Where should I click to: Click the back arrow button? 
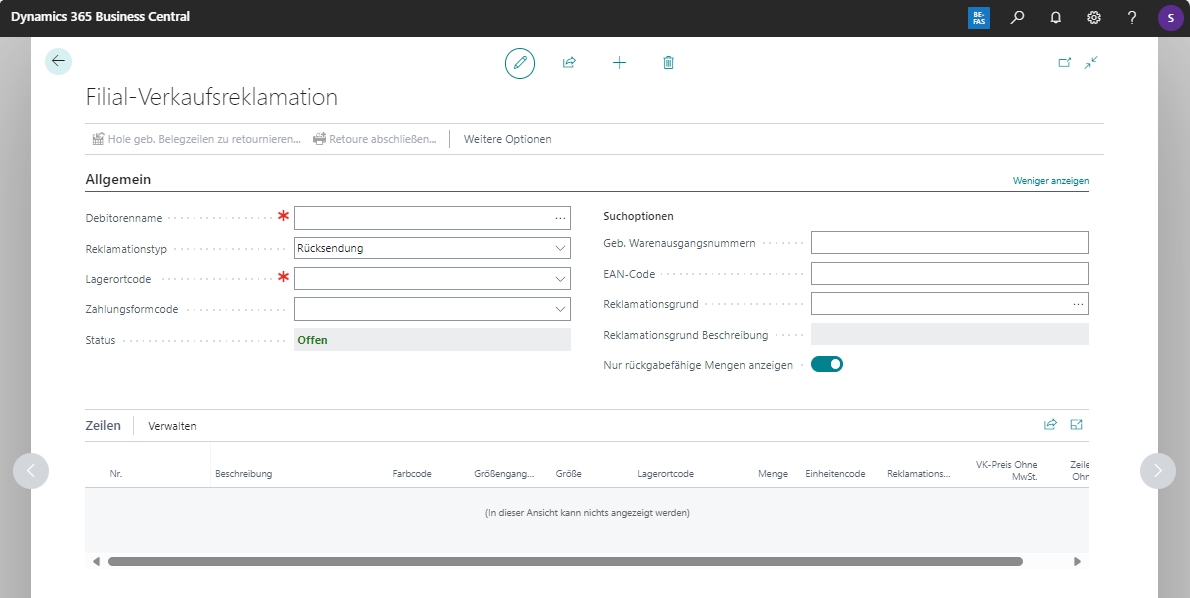pyautogui.click(x=58, y=61)
